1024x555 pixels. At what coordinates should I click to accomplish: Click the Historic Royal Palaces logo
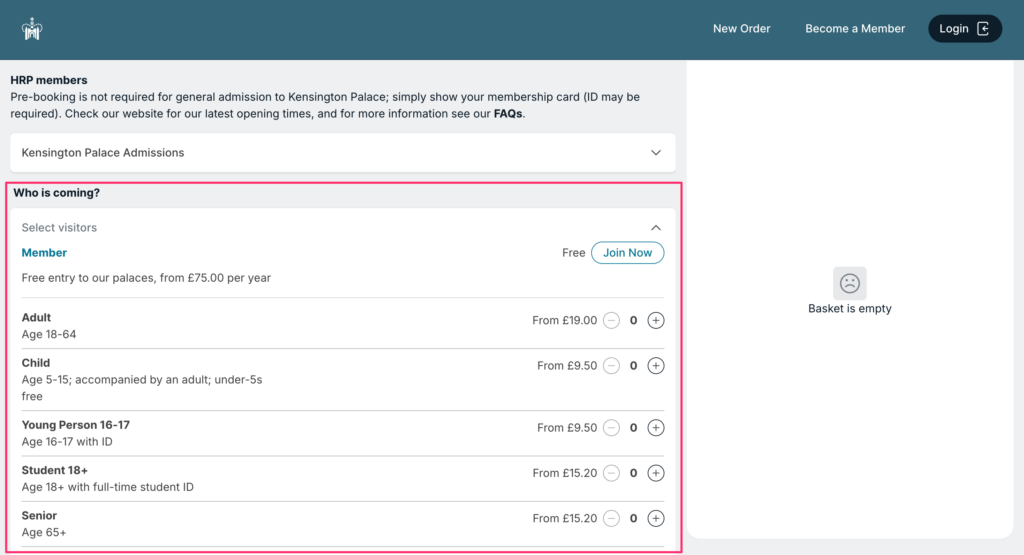pyautogui.click(x=31, y=29)
